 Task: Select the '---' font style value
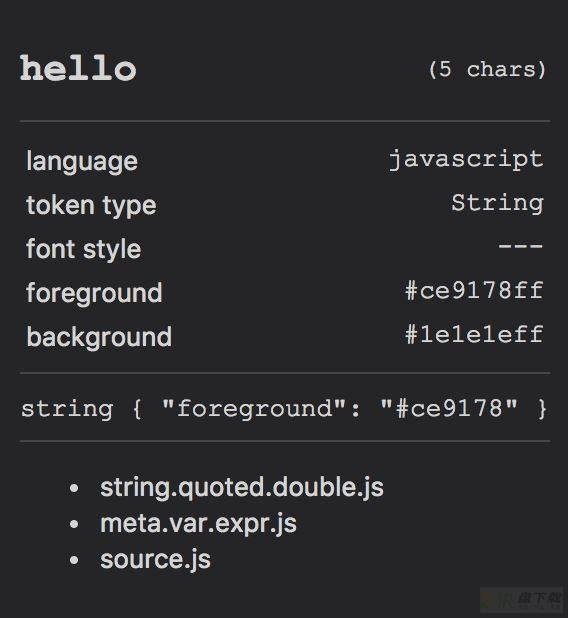tap(521, 247)
